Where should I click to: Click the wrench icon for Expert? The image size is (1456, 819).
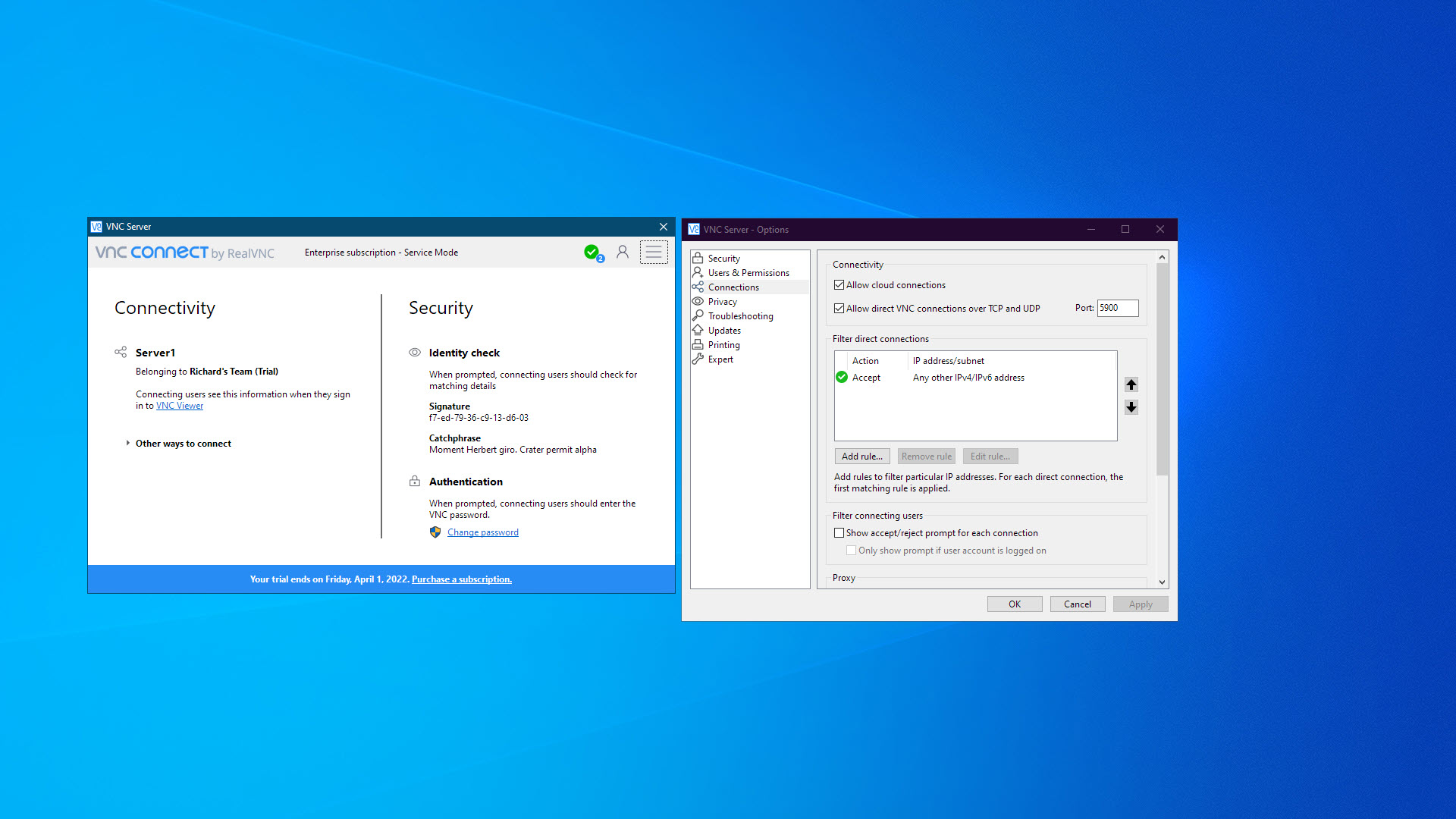point(698,359)
